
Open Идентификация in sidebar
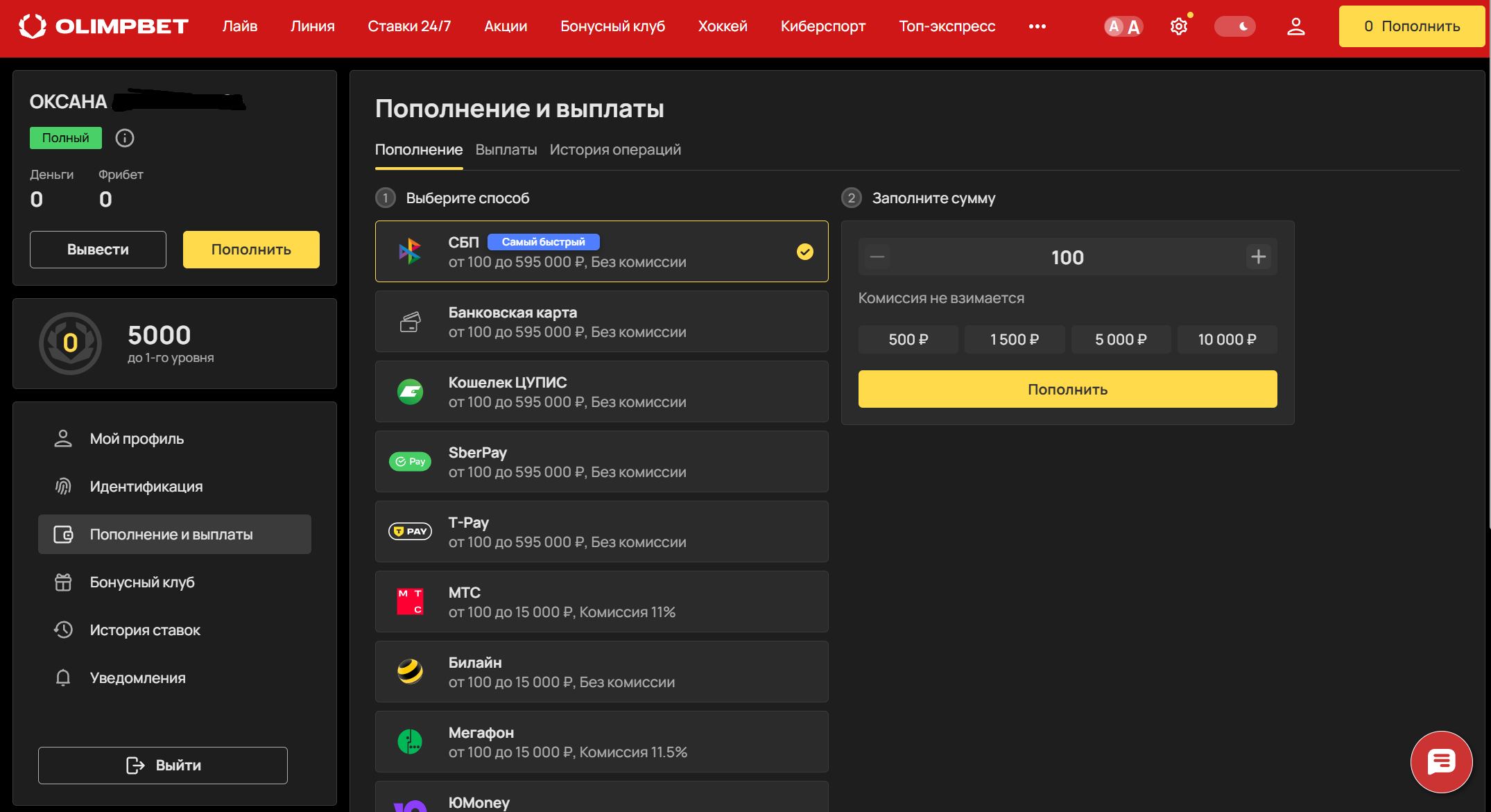[175, 487]
